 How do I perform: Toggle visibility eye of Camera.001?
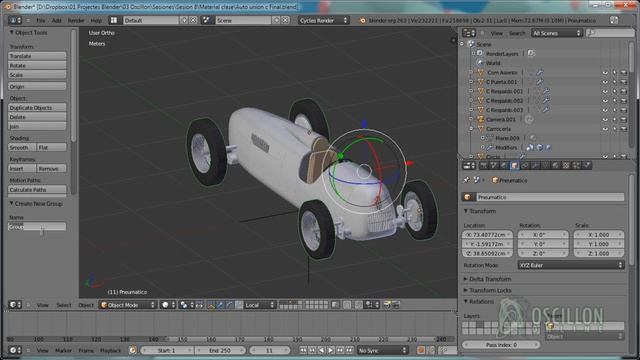click(x=605, y=119)
